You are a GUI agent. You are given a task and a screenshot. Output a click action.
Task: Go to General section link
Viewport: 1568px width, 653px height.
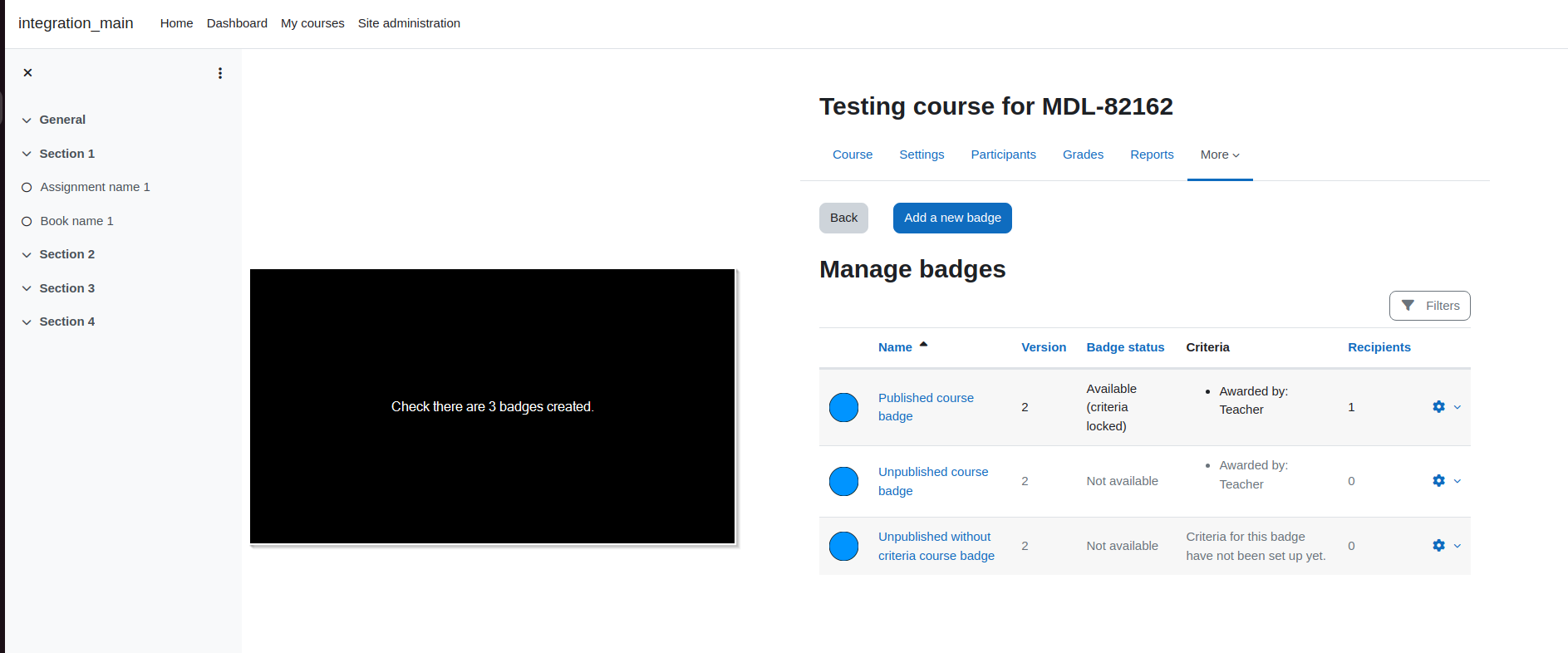point(62,120)
